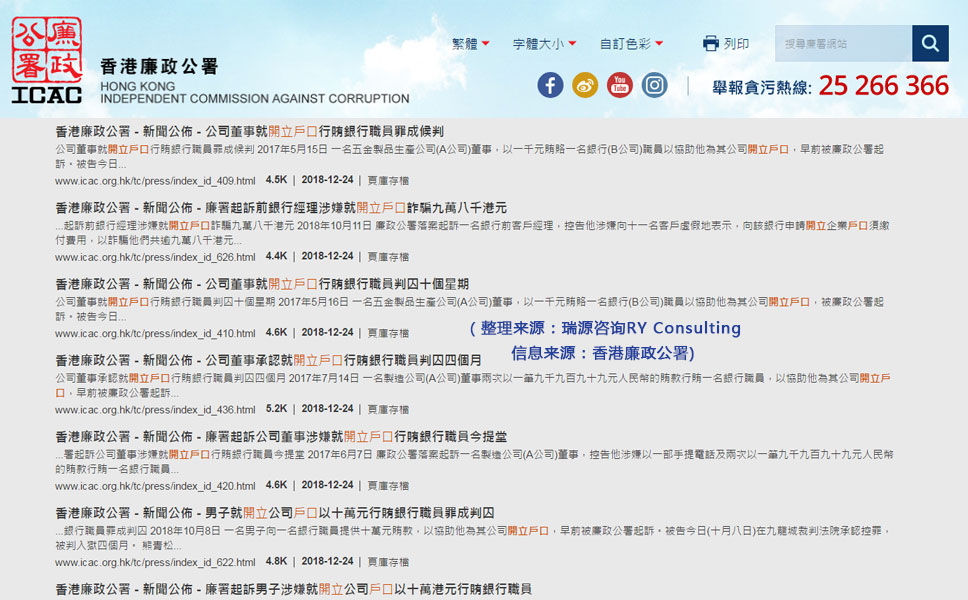Open 頁庫存檔 cache for index_id_420 result
968x600 pixels.
pyautogui.click(x=388, y=486)
